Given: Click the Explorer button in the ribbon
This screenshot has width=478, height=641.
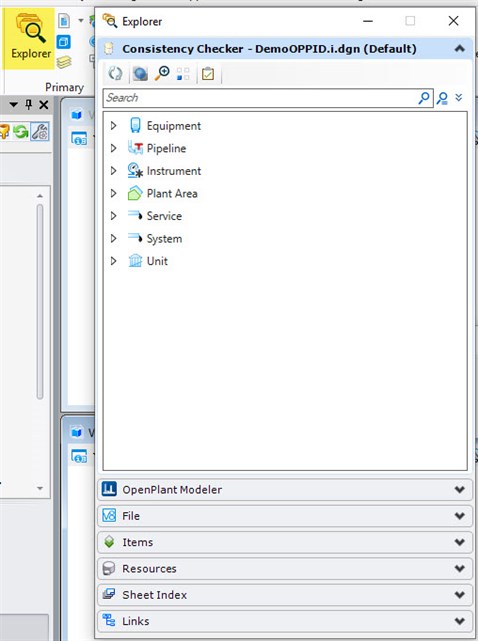Looking at the screenshot, I should (x=29, y=38).
